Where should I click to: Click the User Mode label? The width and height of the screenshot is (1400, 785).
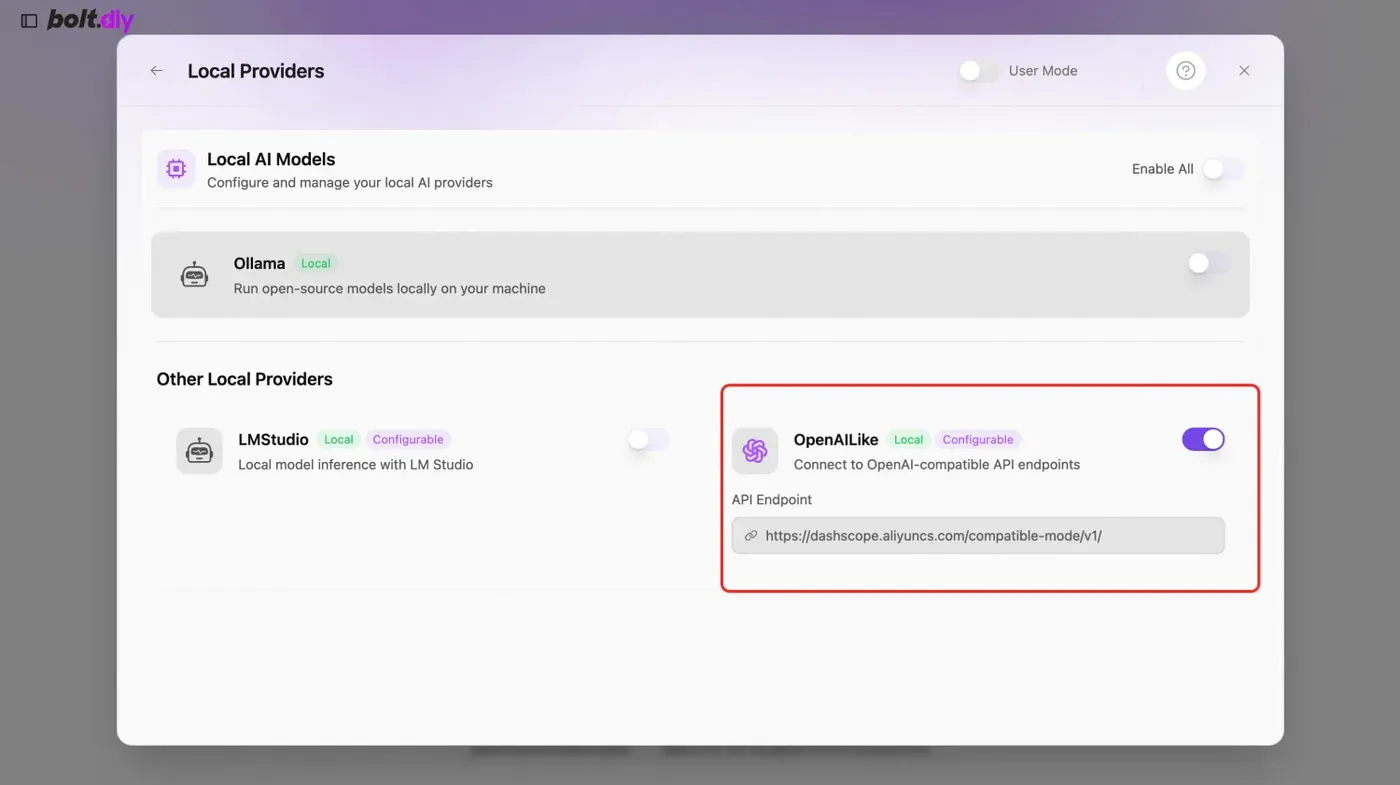1043,71
